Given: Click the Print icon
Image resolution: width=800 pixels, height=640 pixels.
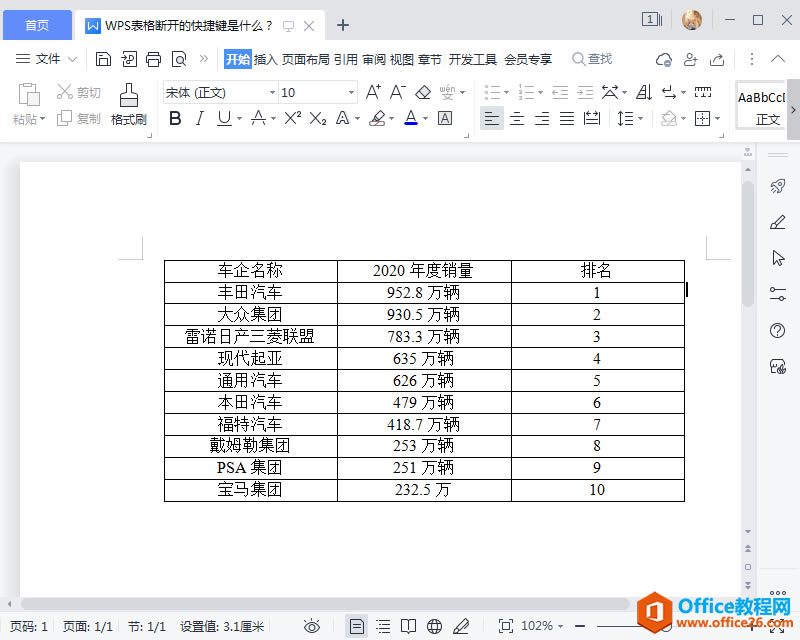Looking at the screenshot, I should [x=153, y=59].
